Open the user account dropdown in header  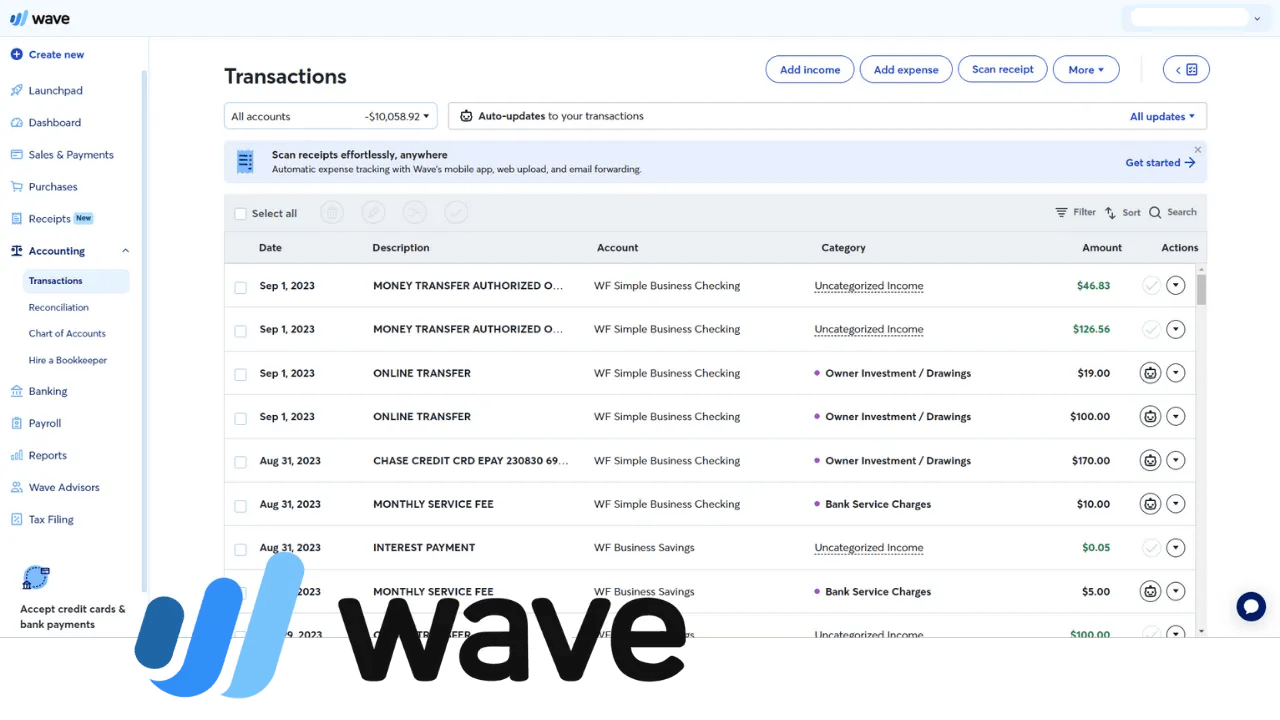(x=1196, y=18)
